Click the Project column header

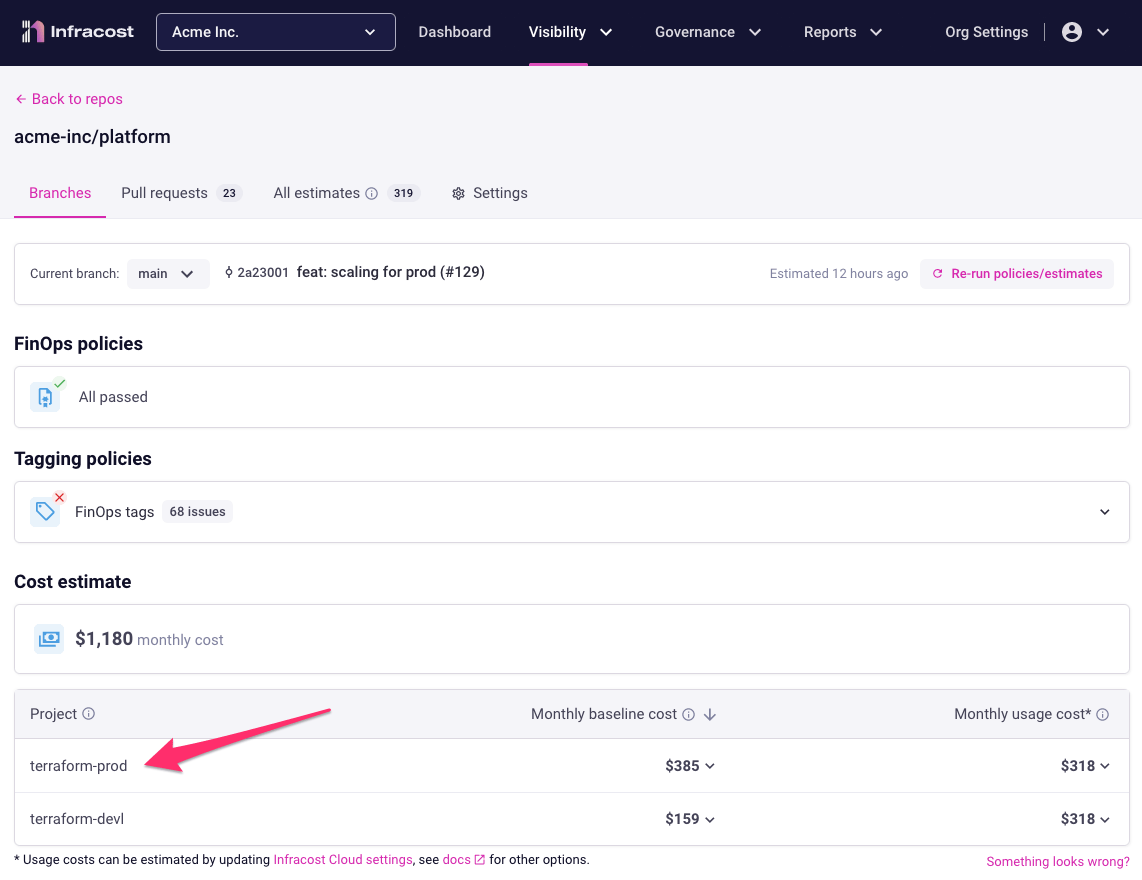click(53, 714)
